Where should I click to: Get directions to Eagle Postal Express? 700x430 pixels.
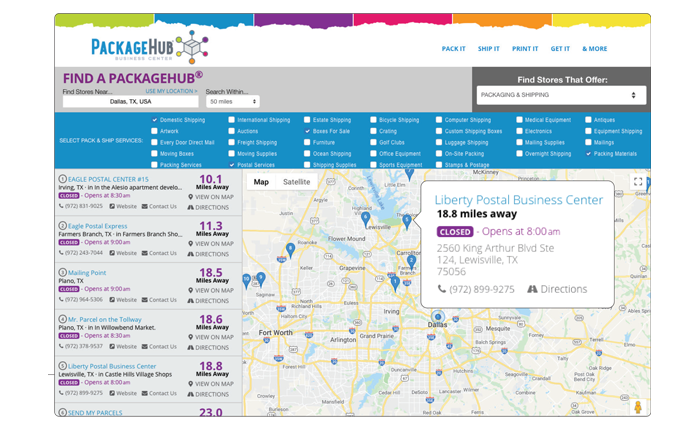[208, 254]
